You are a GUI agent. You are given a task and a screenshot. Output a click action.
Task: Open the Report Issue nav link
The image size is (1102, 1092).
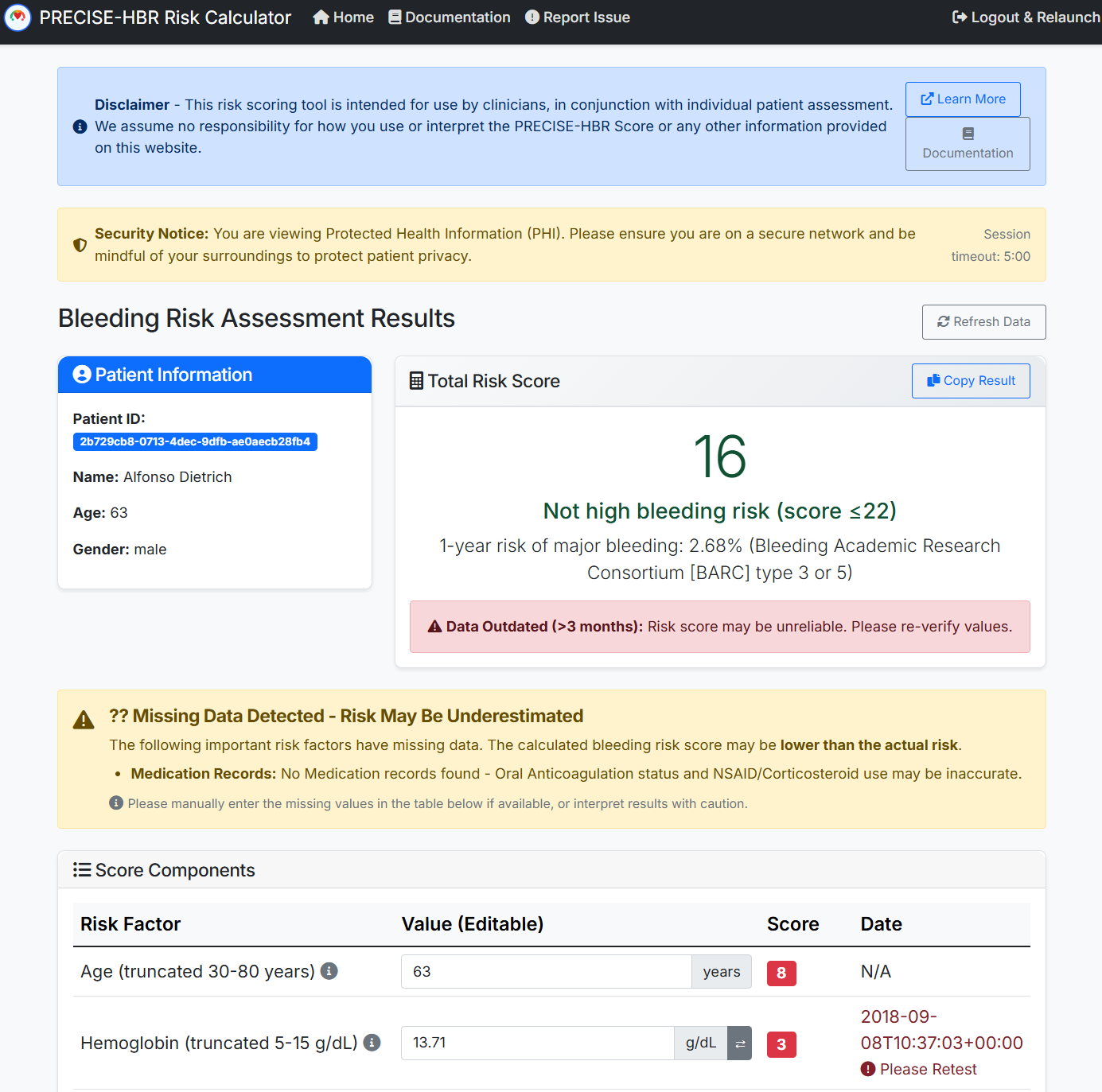pos(578,17)
